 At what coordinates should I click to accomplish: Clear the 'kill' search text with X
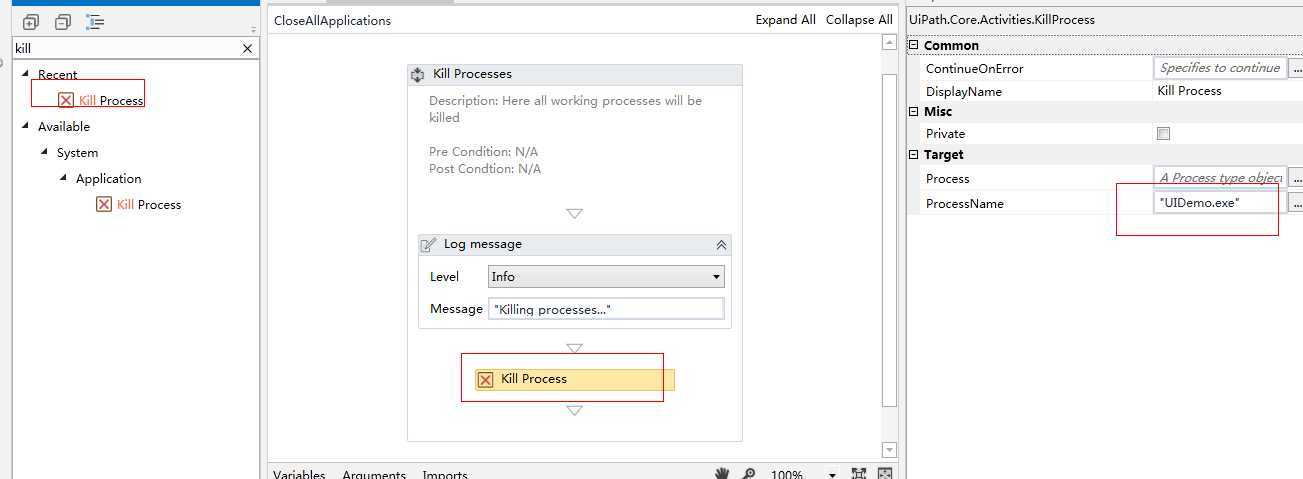pyautogui.click(x=248, y=48)
